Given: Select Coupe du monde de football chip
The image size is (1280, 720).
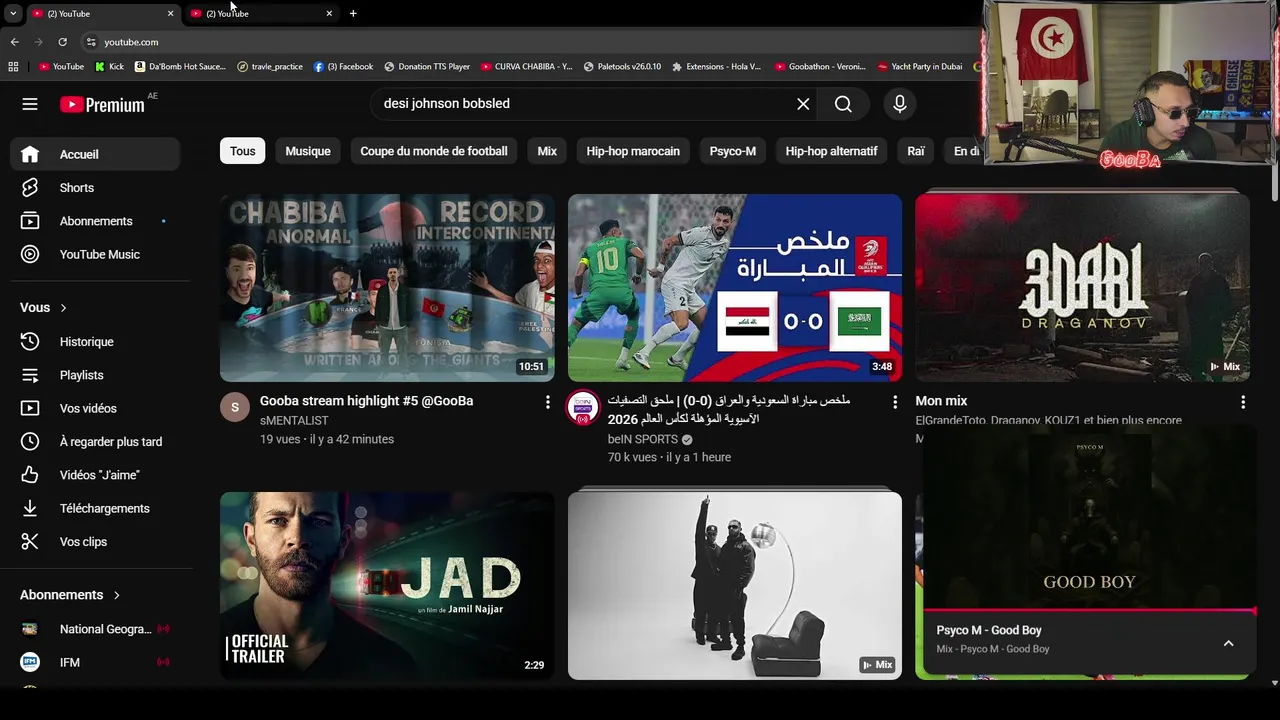Looking at the screenshot, I should (x=434, y=151).
